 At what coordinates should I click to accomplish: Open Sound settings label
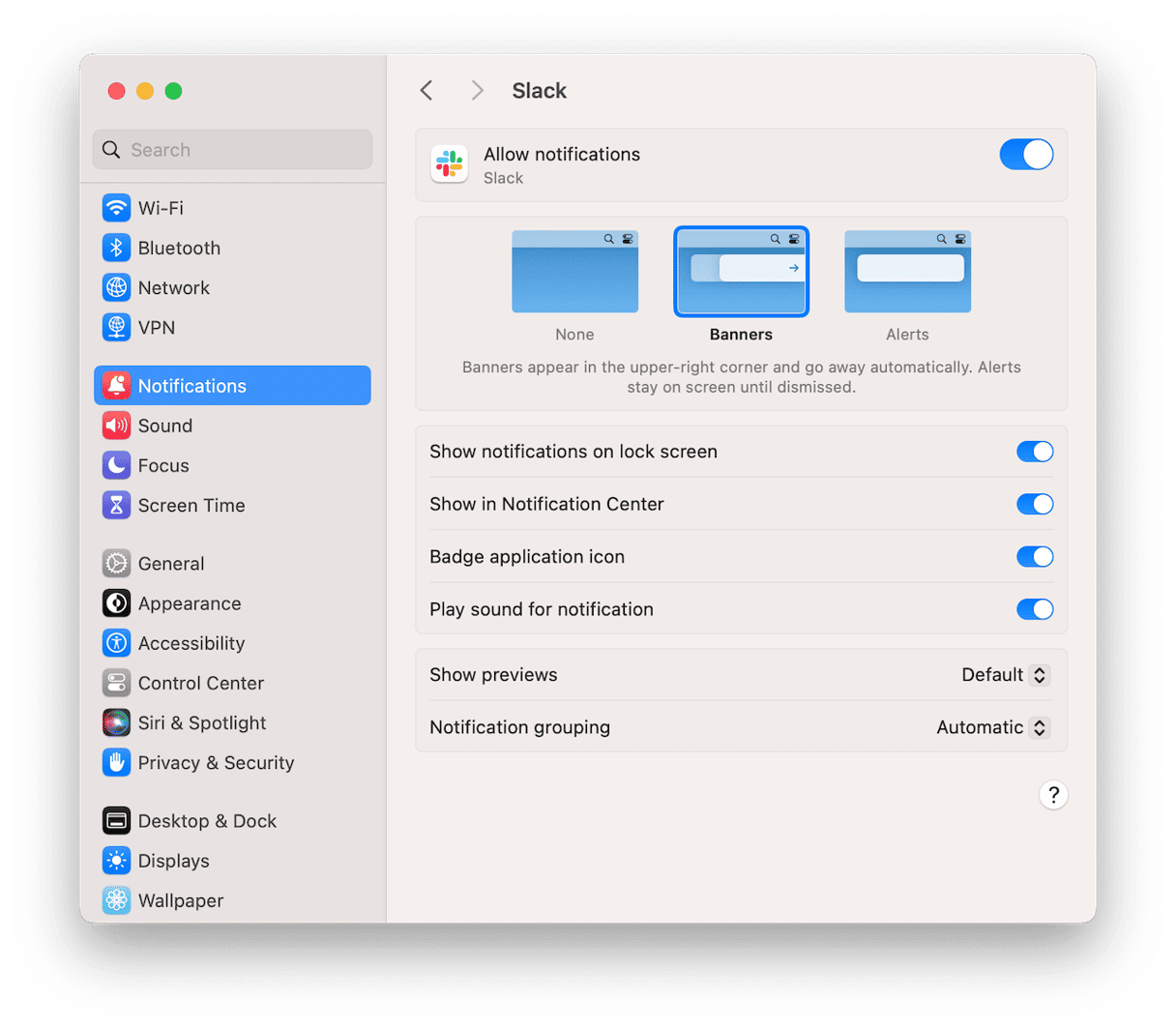(x=165, y=426)
